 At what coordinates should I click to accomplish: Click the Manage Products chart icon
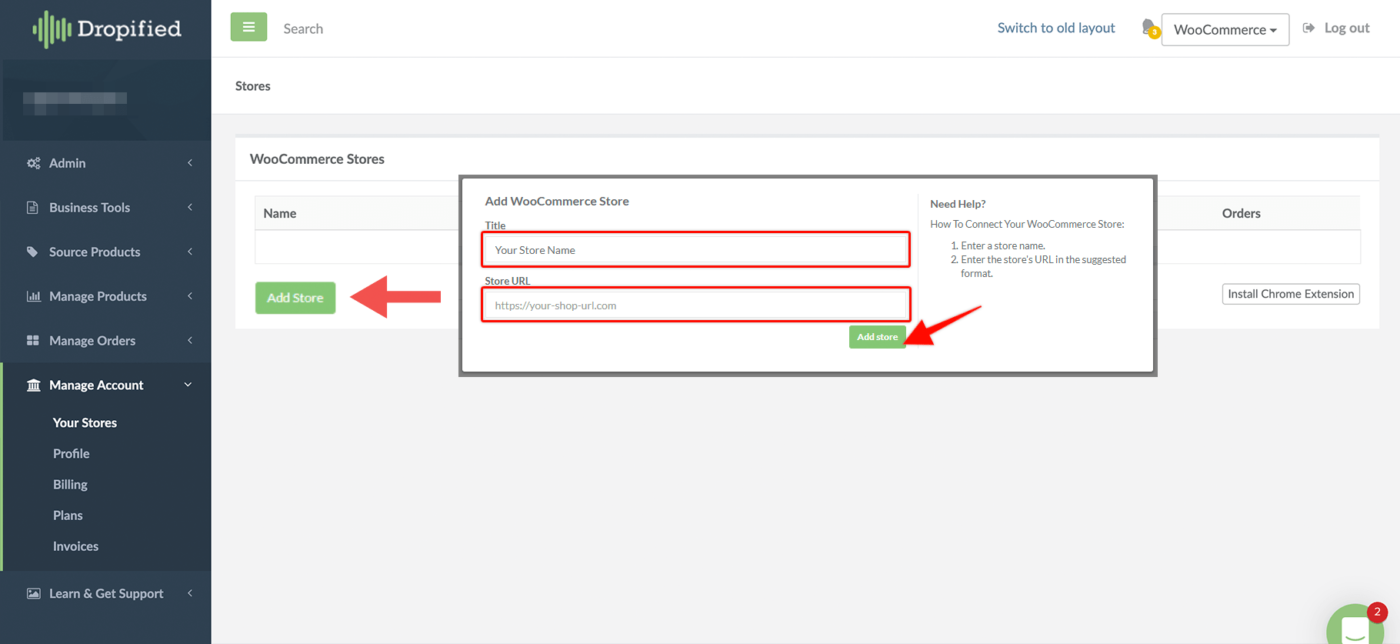[33, 296]
